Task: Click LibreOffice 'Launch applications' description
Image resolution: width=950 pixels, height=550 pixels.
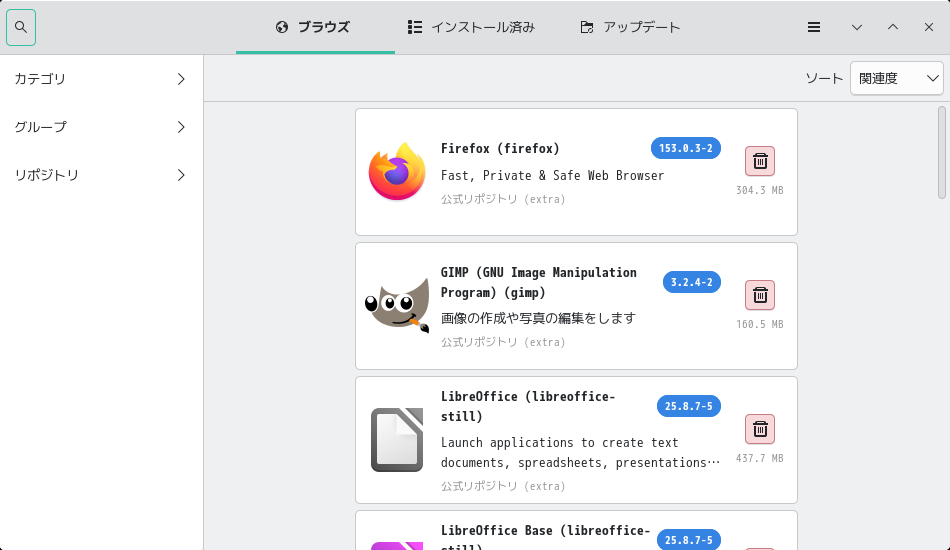Action: (x=580, y=452)
